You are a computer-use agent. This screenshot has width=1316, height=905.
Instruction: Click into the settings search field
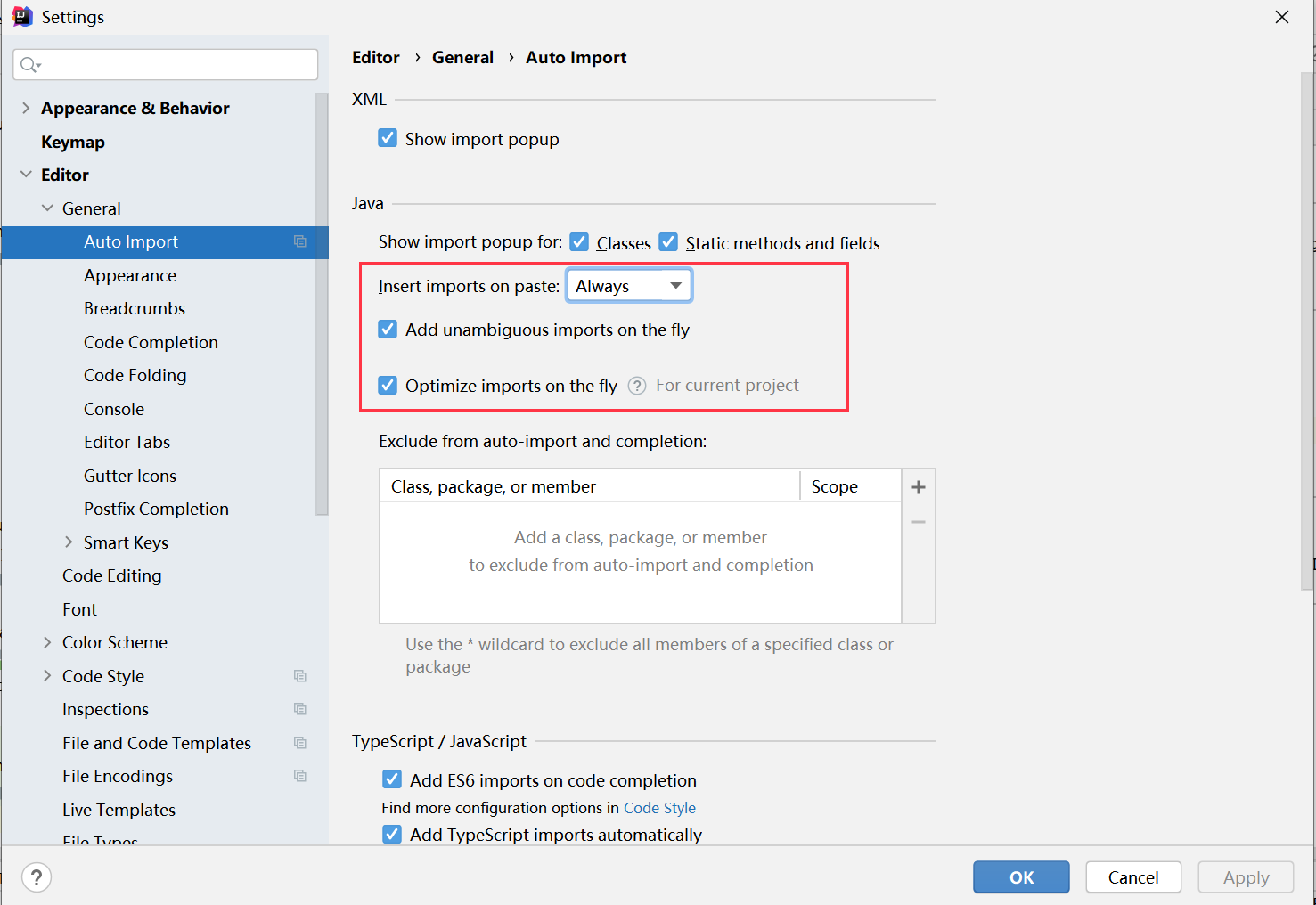pyautogui.click(x=166, y=64)
